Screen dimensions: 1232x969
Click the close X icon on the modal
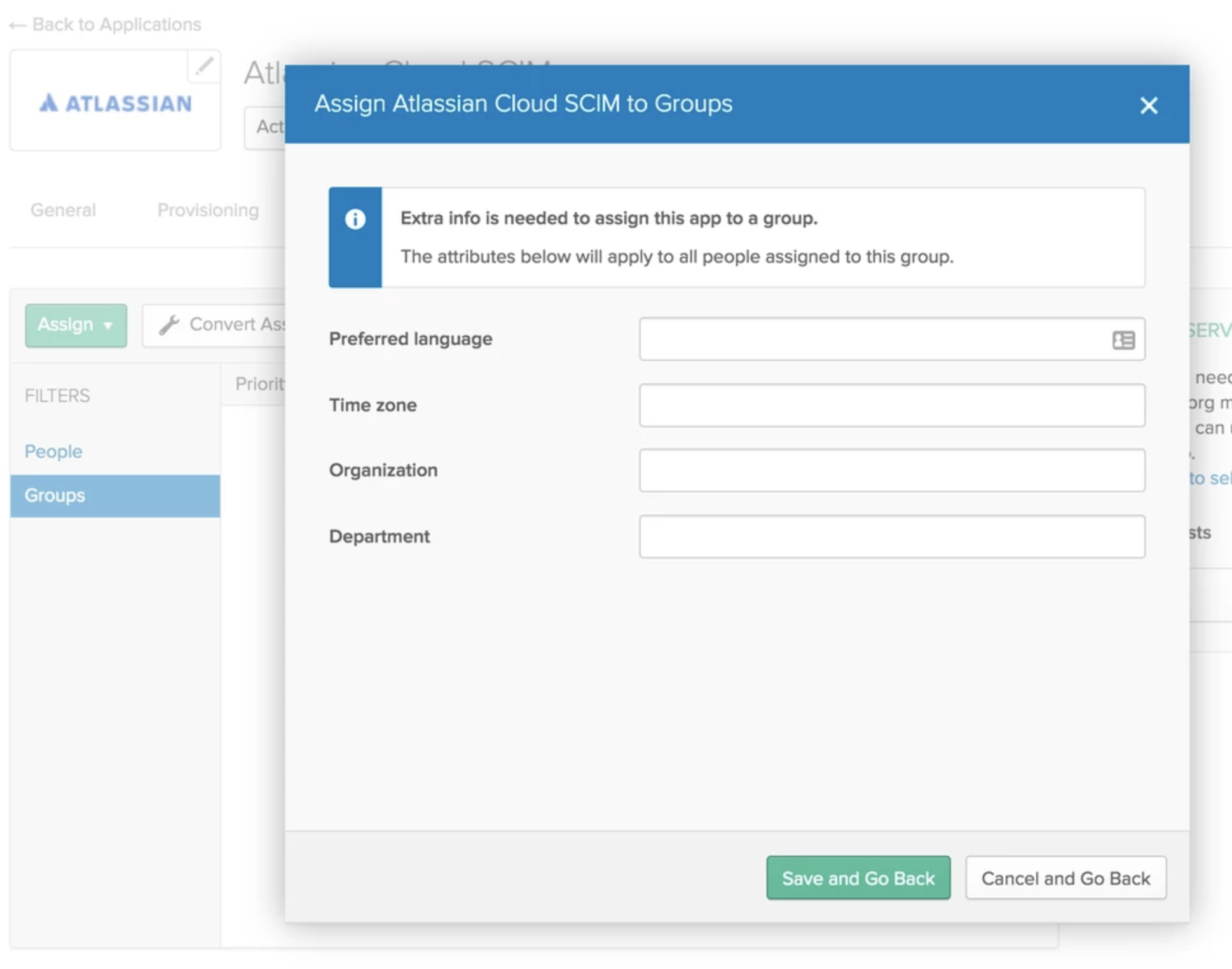tap(1148, 105)
